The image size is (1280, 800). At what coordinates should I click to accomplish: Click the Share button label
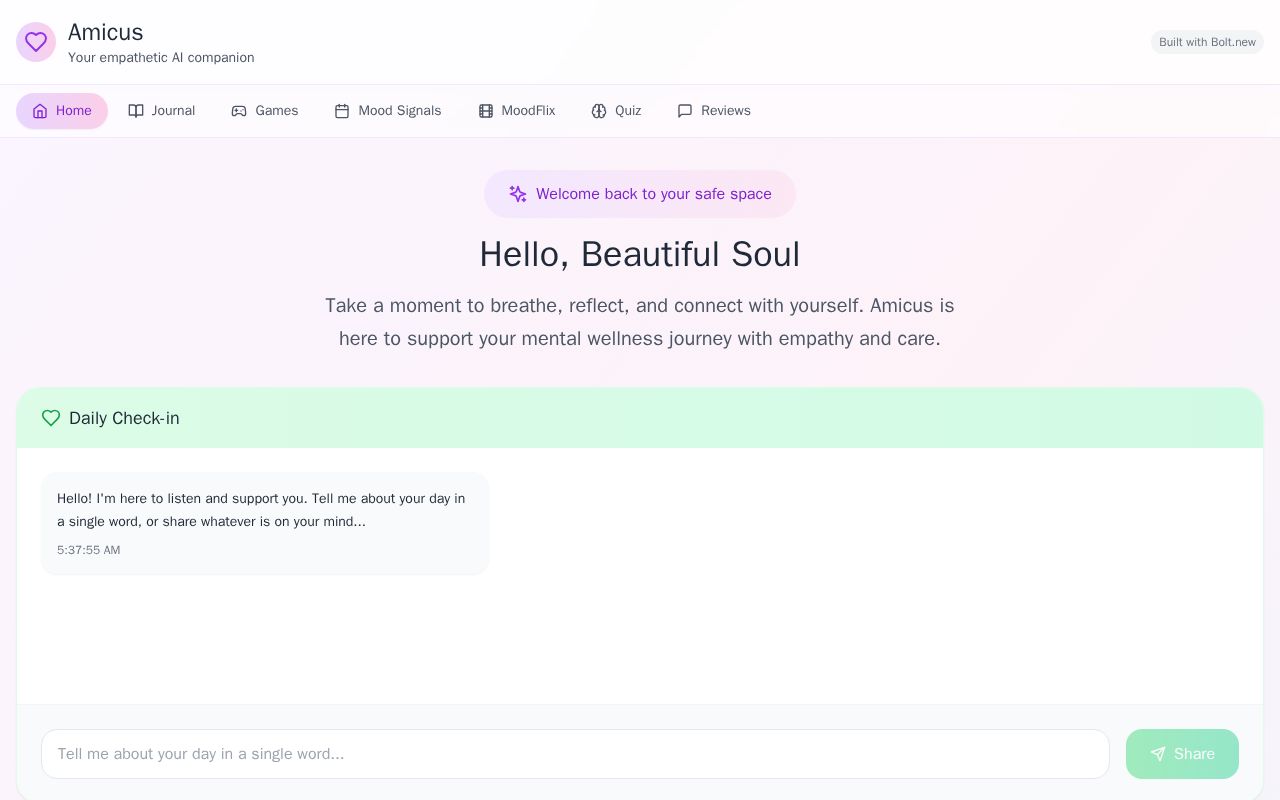(1194, 754)
